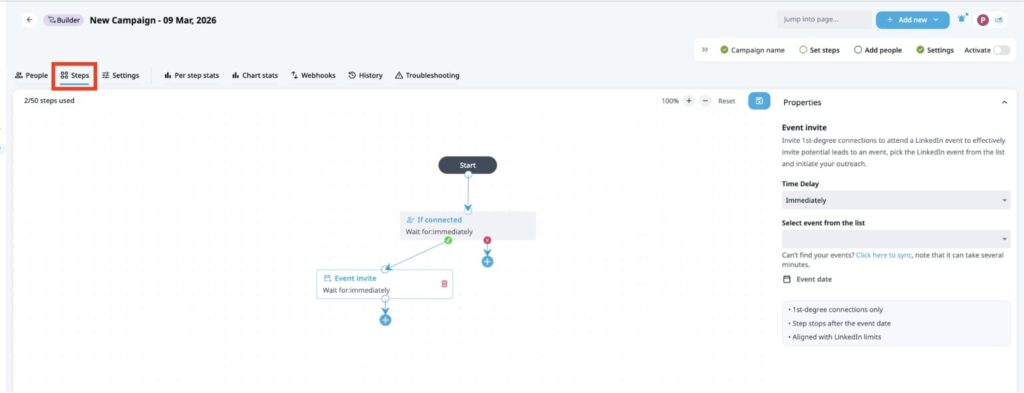Add step under the red not-connected branch
This screenshot has width=1024, height=393.
pos(487,262)
